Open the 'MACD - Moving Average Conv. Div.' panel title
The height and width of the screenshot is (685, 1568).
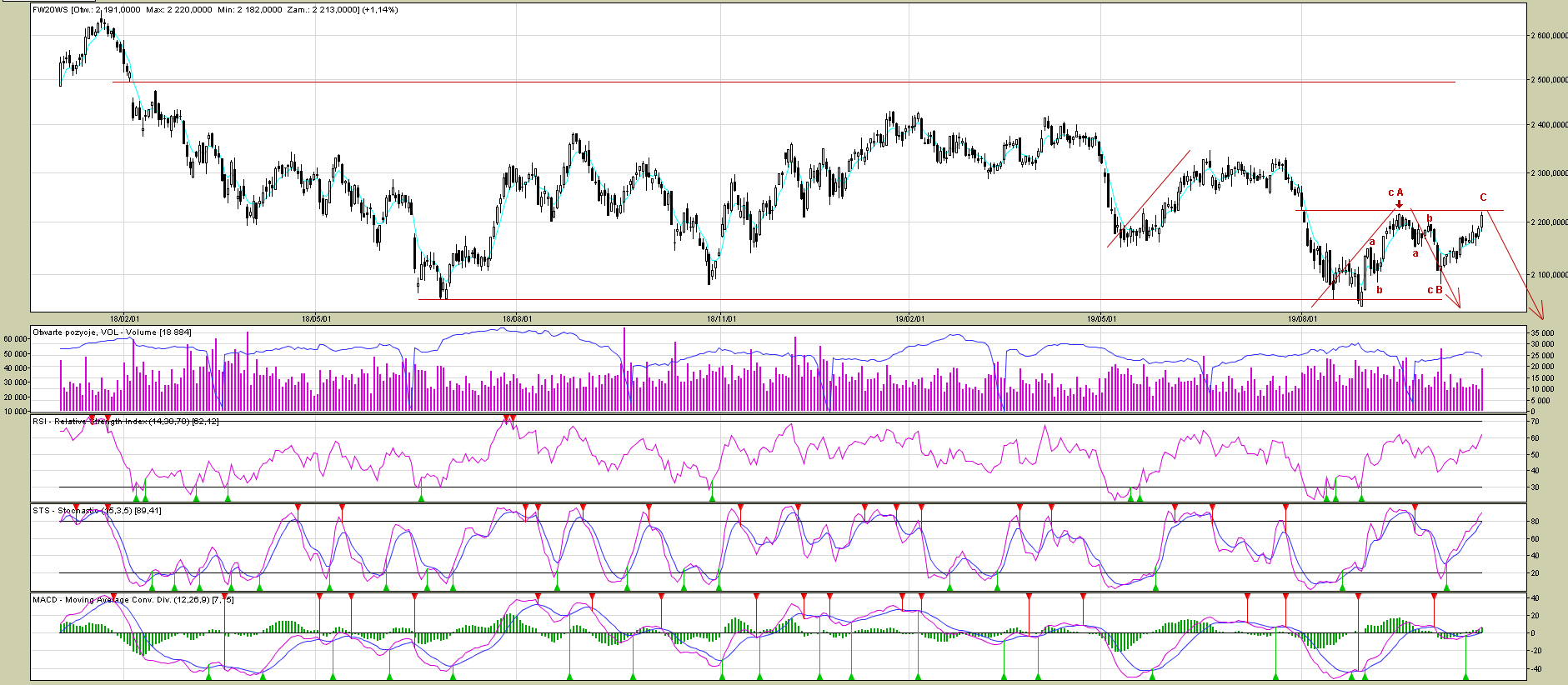pos(133,600)
